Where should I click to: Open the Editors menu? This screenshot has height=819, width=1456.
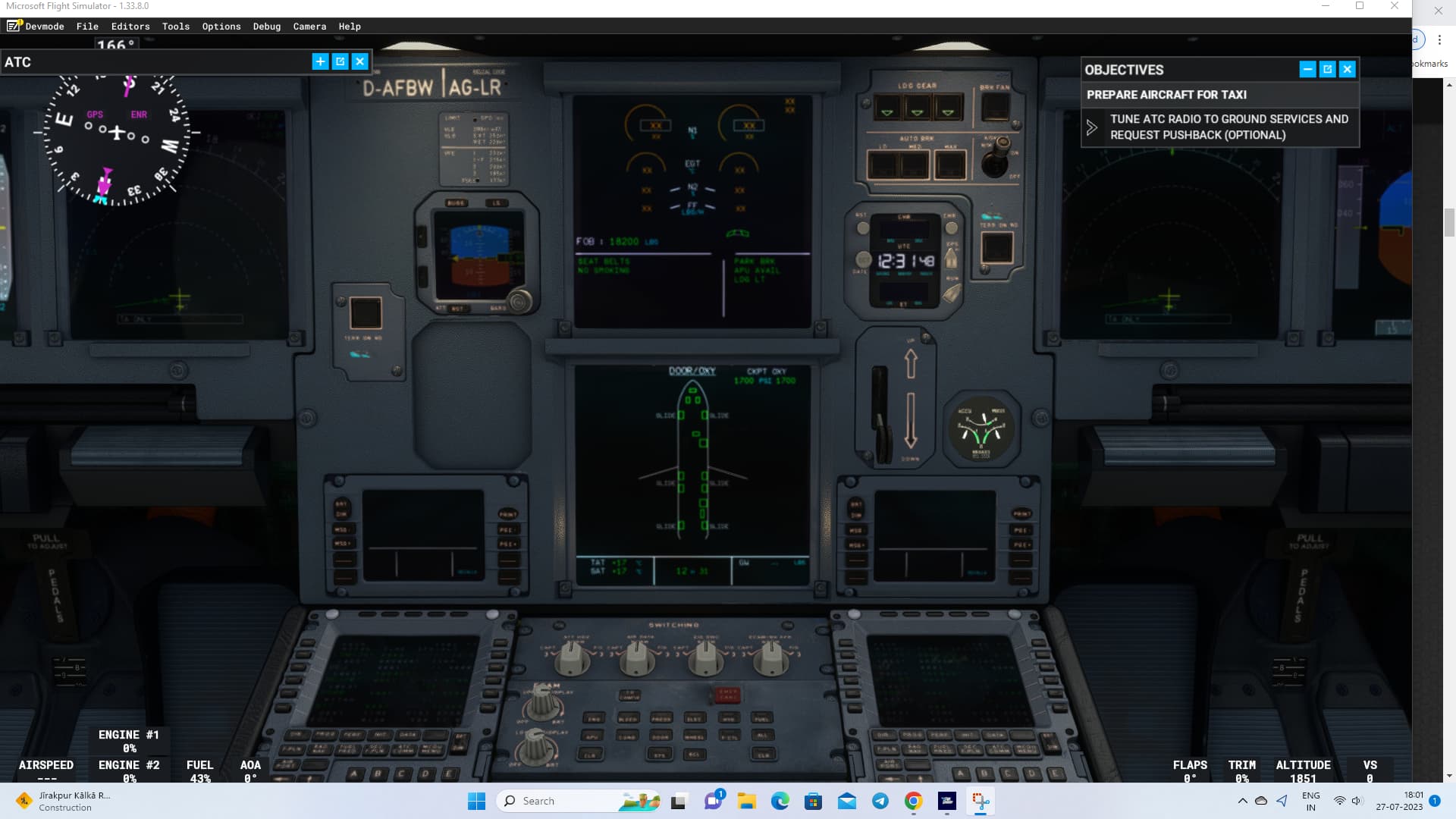tap(130, 26)
